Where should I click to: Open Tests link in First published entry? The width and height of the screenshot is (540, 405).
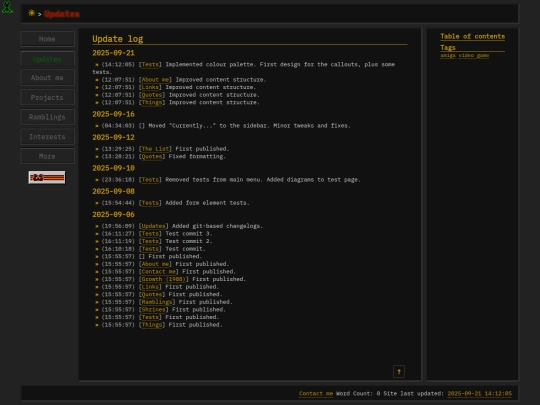point(150,317)
